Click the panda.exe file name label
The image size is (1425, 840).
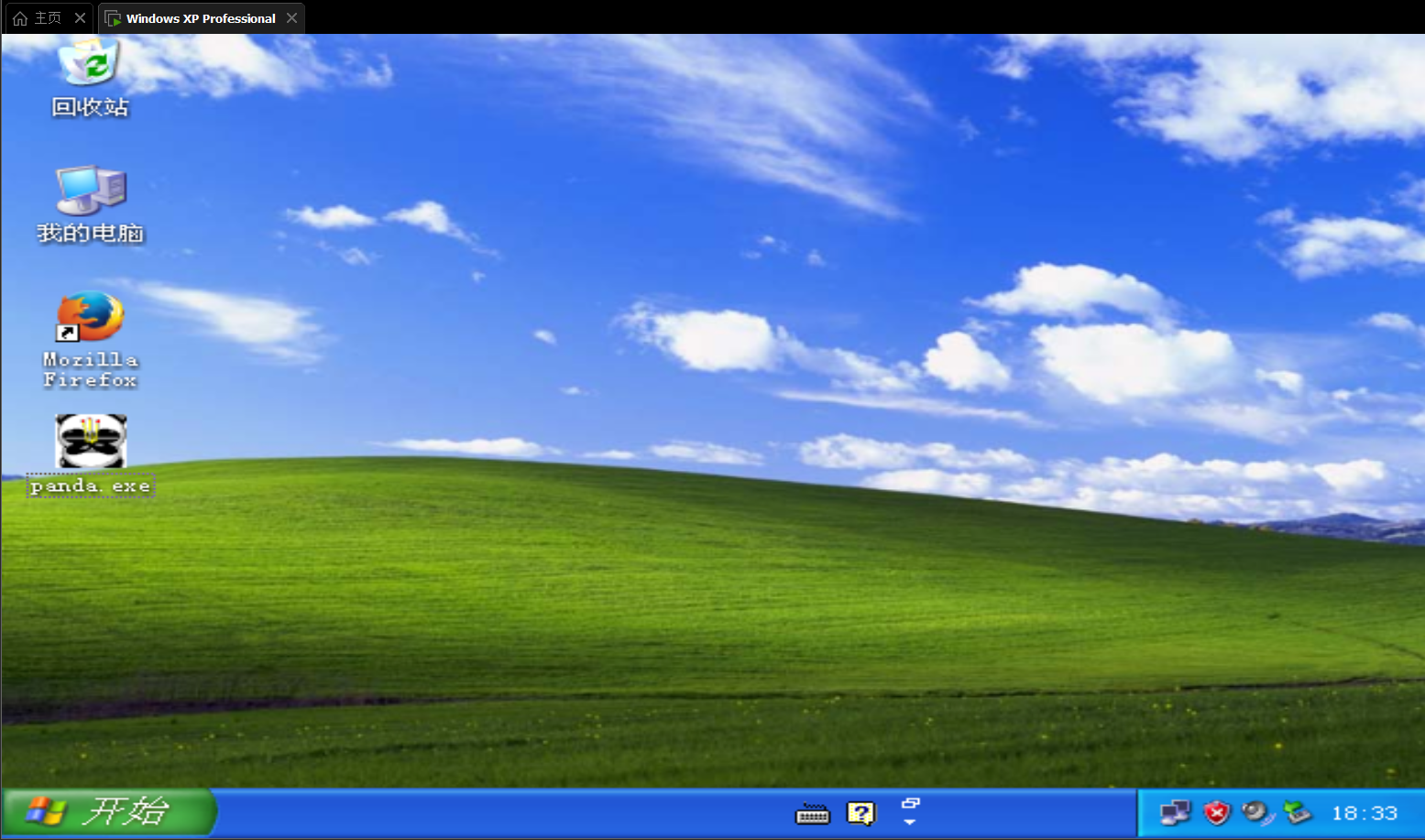click(x=90, y=486)
